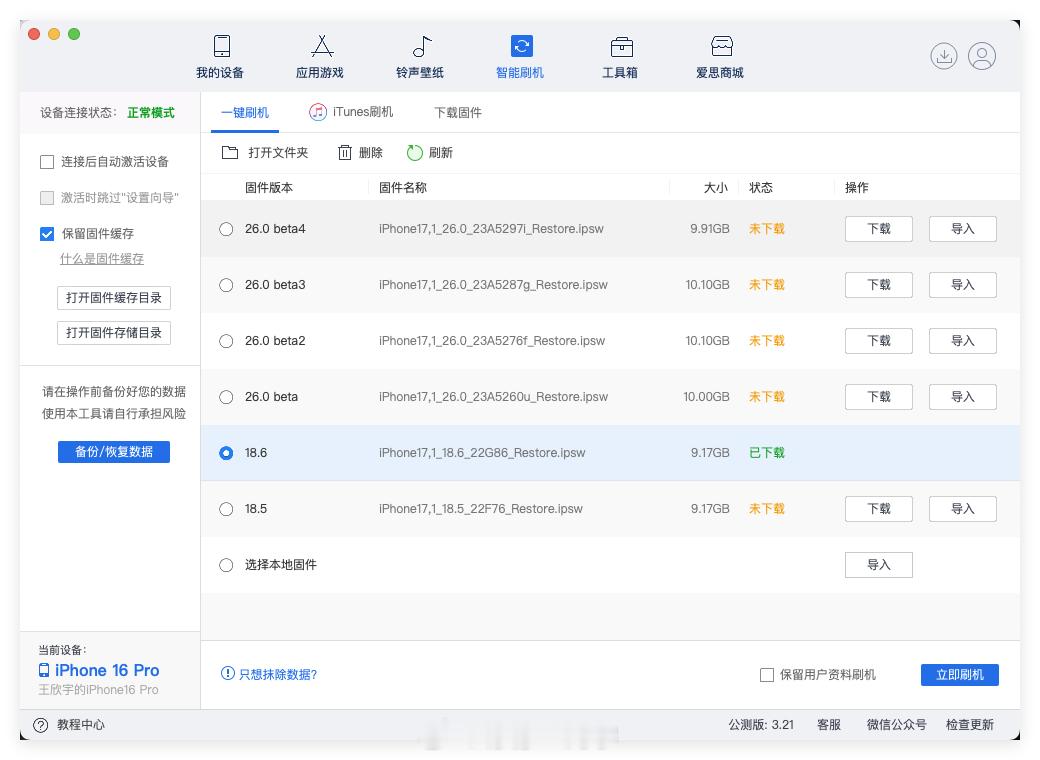Select the 26.0 beta4 firmware radio button
Screen dimensions: 1040x760
226,229
